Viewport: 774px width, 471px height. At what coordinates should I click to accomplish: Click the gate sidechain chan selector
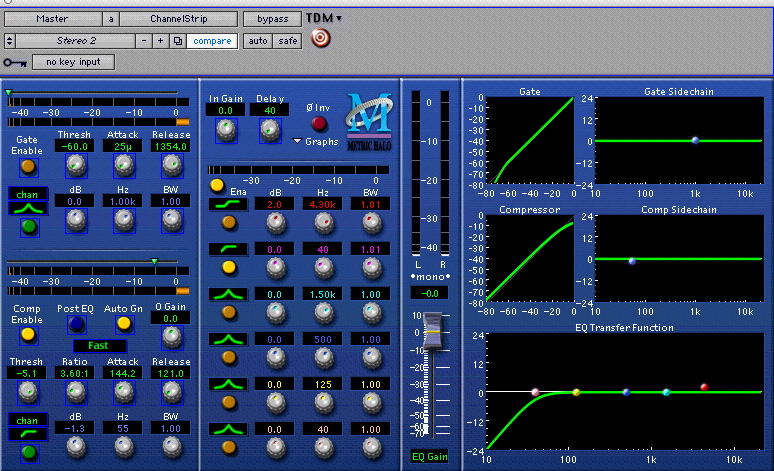pyautogui.click(x=28, y=195)
